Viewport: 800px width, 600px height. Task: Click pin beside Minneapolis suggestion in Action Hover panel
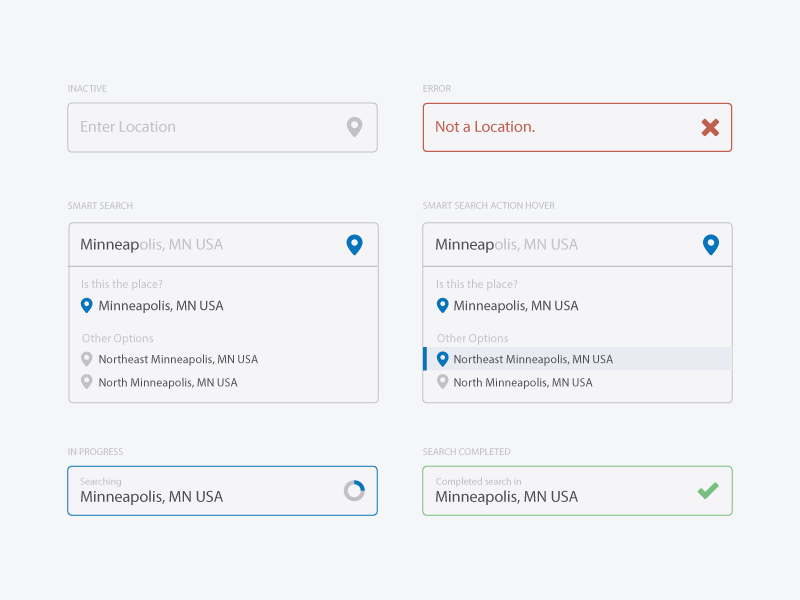point(442,306)
